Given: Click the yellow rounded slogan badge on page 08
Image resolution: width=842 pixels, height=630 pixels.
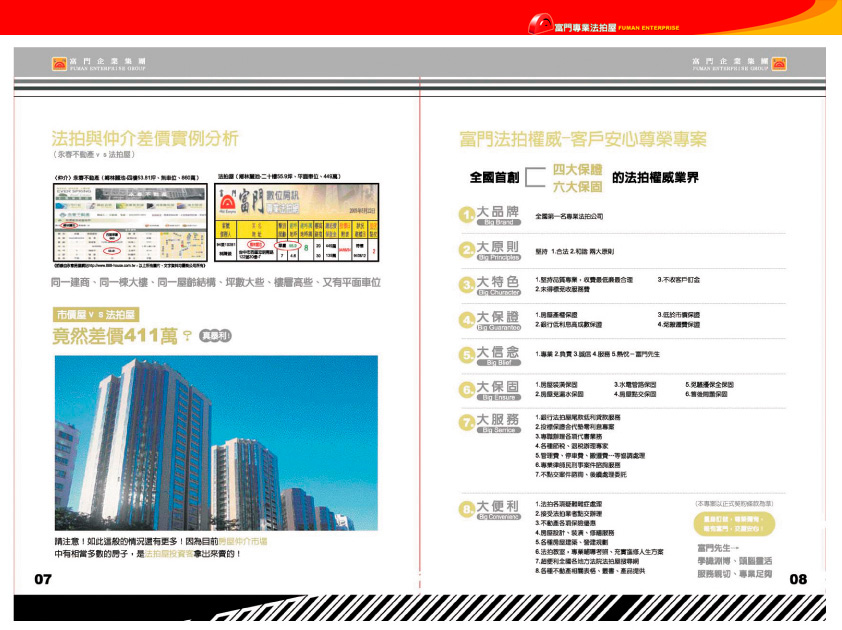Looking at the screenshot, I should (x=734, y=524).
